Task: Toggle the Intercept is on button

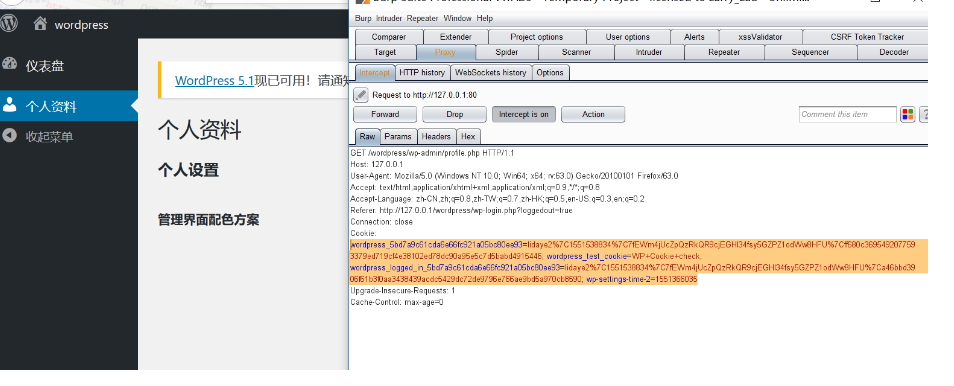Action: [524, 114]
